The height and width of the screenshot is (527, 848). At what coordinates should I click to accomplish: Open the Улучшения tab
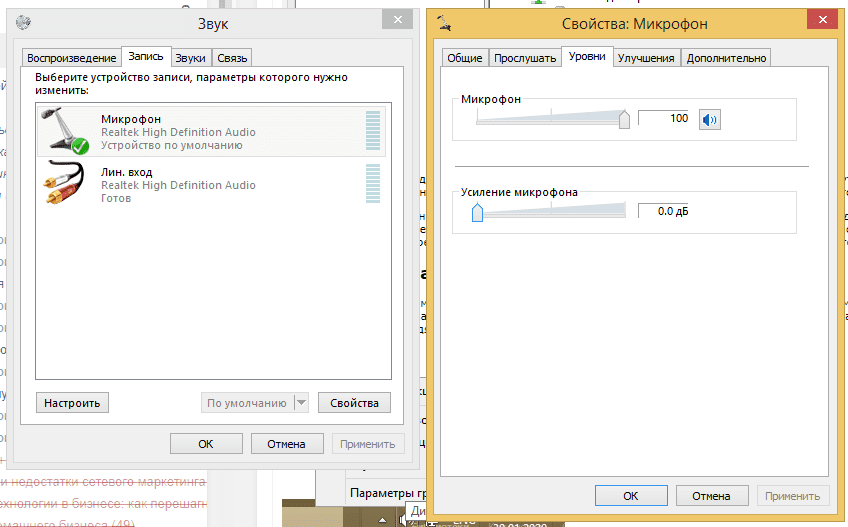pyautogui.click(x=645, y=58)
